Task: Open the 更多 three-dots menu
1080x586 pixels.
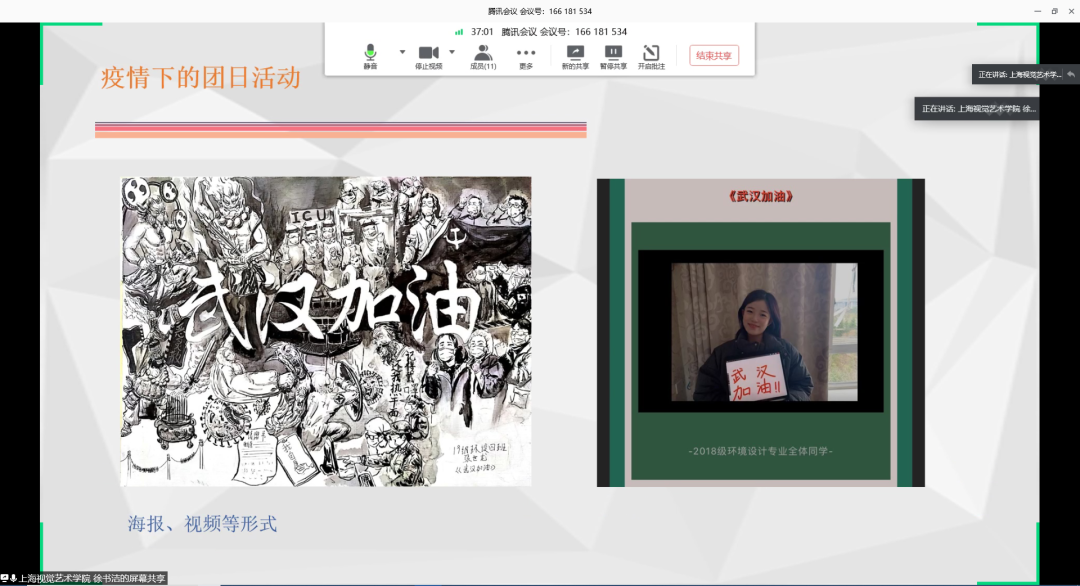Action: tap(526, 56)
